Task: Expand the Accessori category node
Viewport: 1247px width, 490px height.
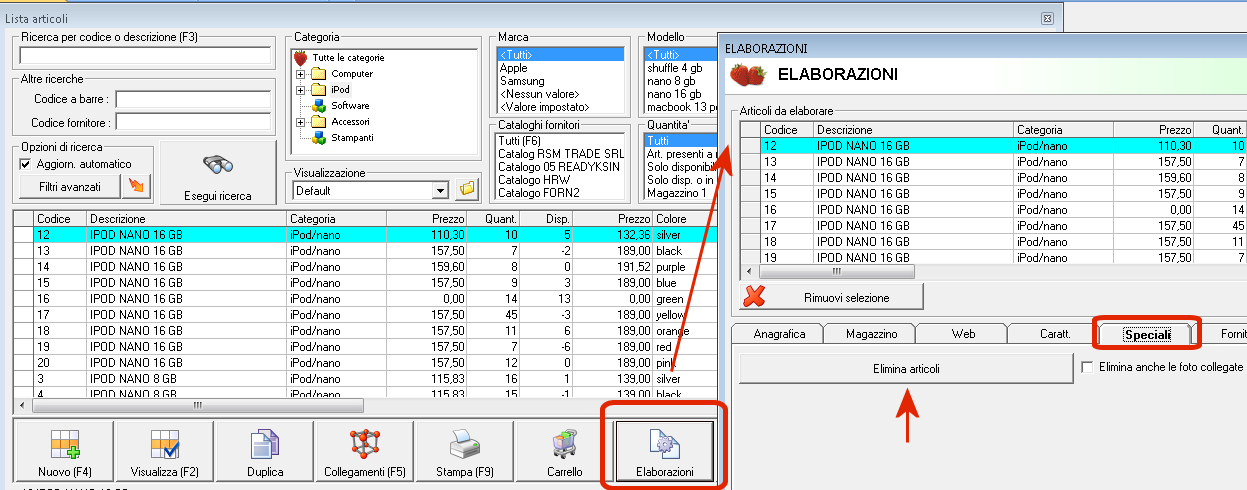Action: [299, 122]
